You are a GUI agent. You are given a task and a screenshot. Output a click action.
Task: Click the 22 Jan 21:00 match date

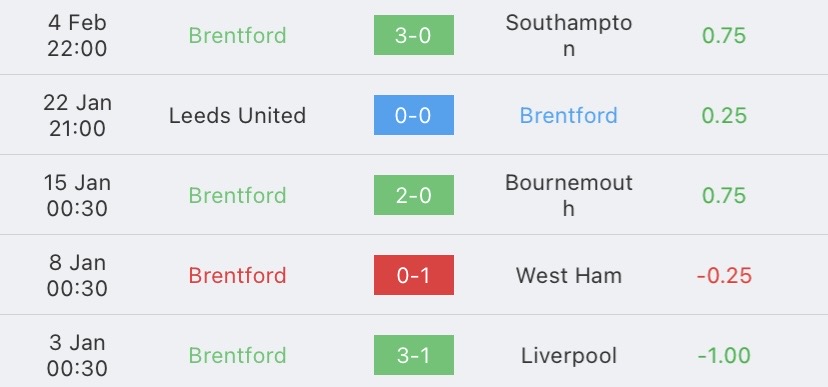point(77,116)
